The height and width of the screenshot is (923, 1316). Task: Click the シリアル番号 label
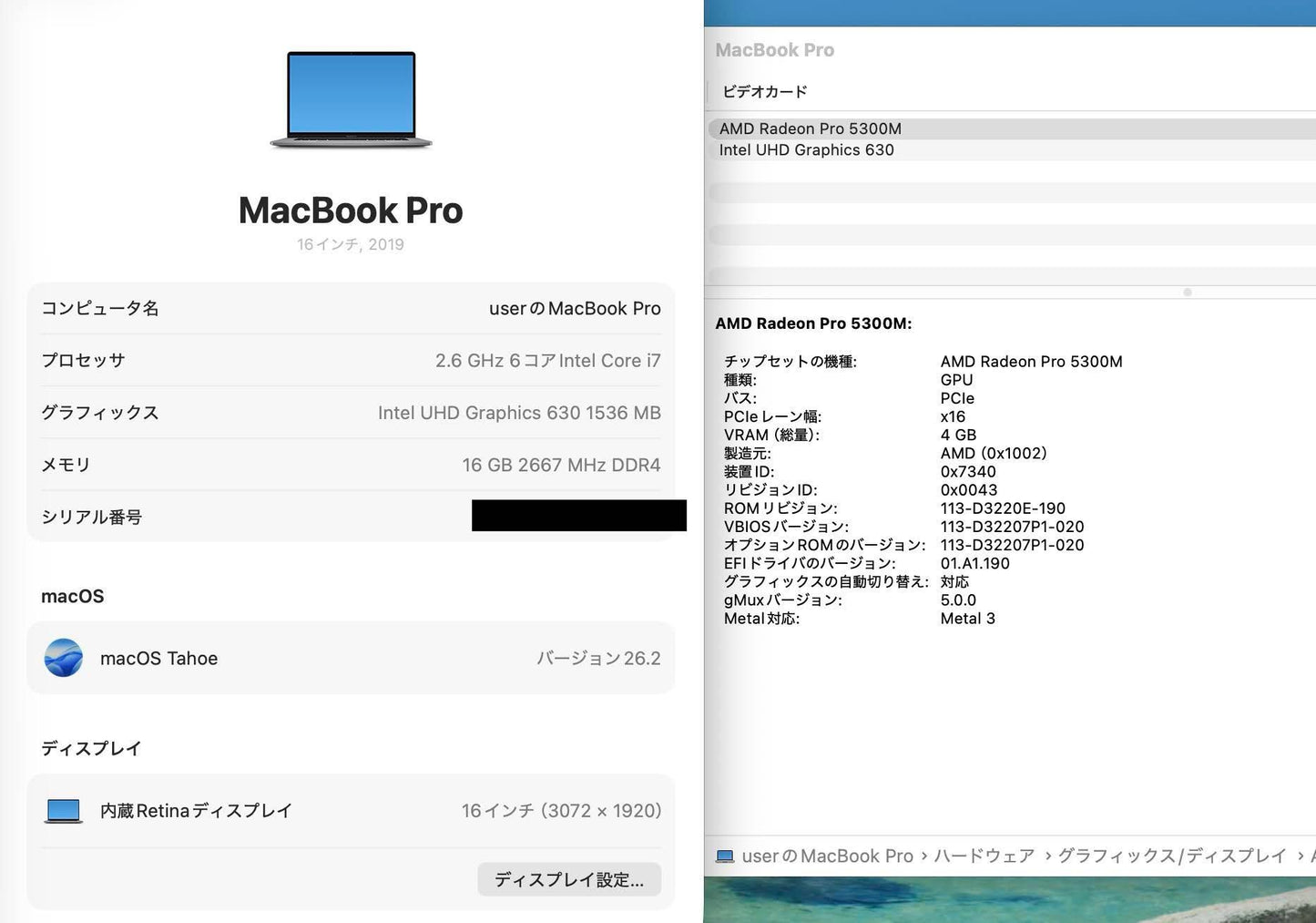[91, 518]
